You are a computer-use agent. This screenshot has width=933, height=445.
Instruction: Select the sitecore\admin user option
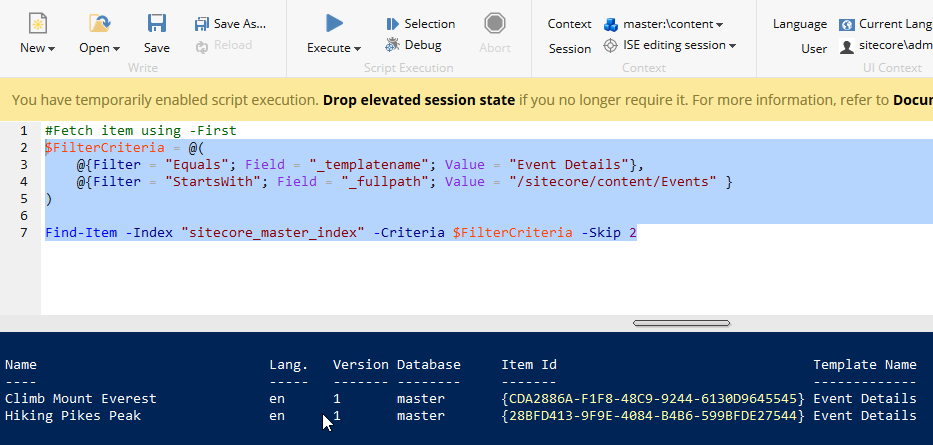886,46
